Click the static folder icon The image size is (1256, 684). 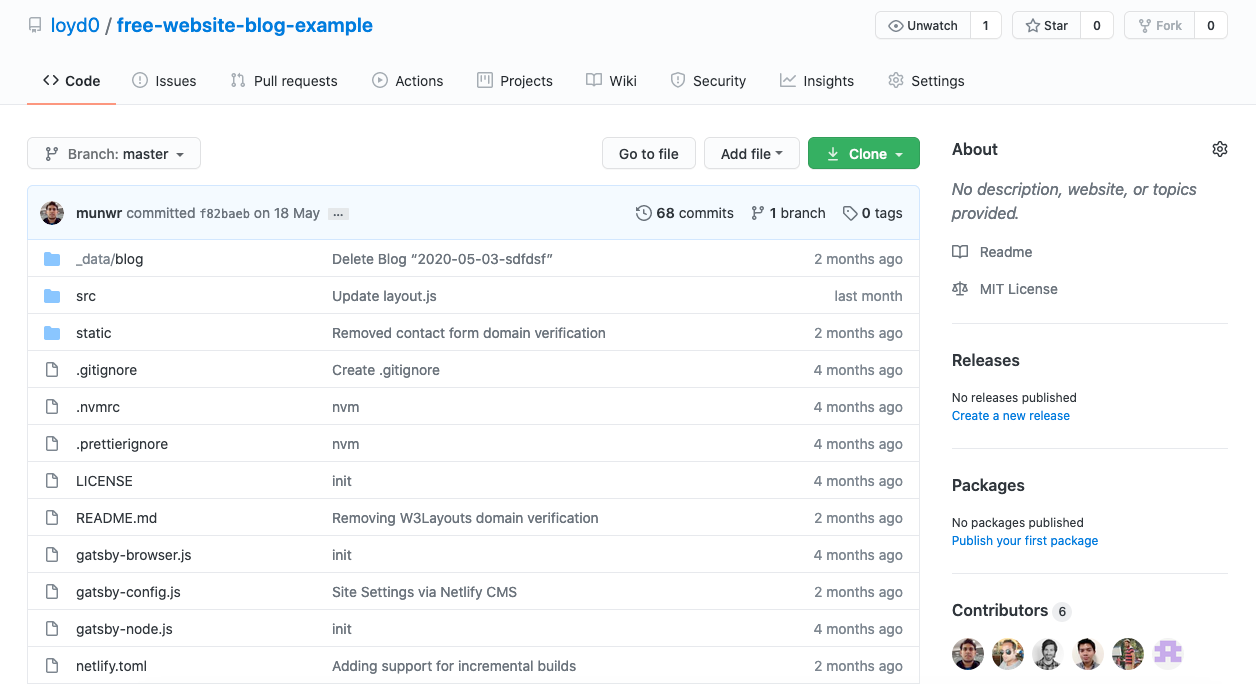point(52,333)
